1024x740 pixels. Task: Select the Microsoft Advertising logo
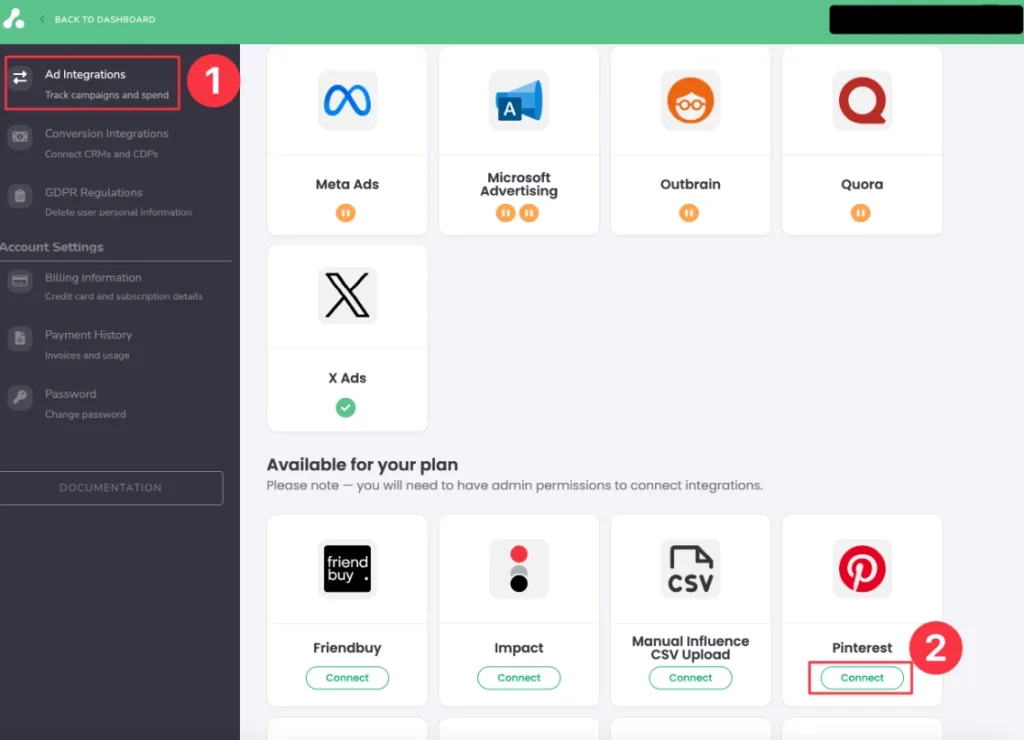tap(519, 100)
